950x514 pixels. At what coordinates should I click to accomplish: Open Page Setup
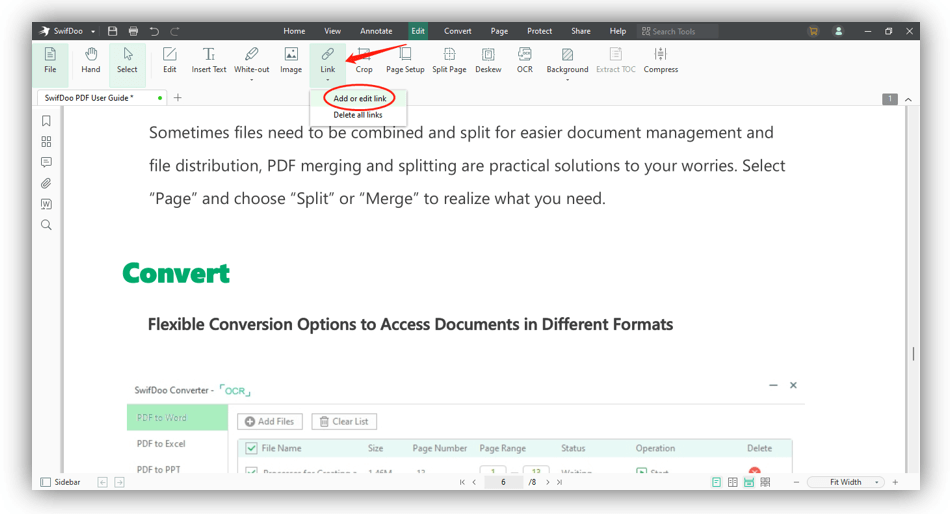(405, 60)
